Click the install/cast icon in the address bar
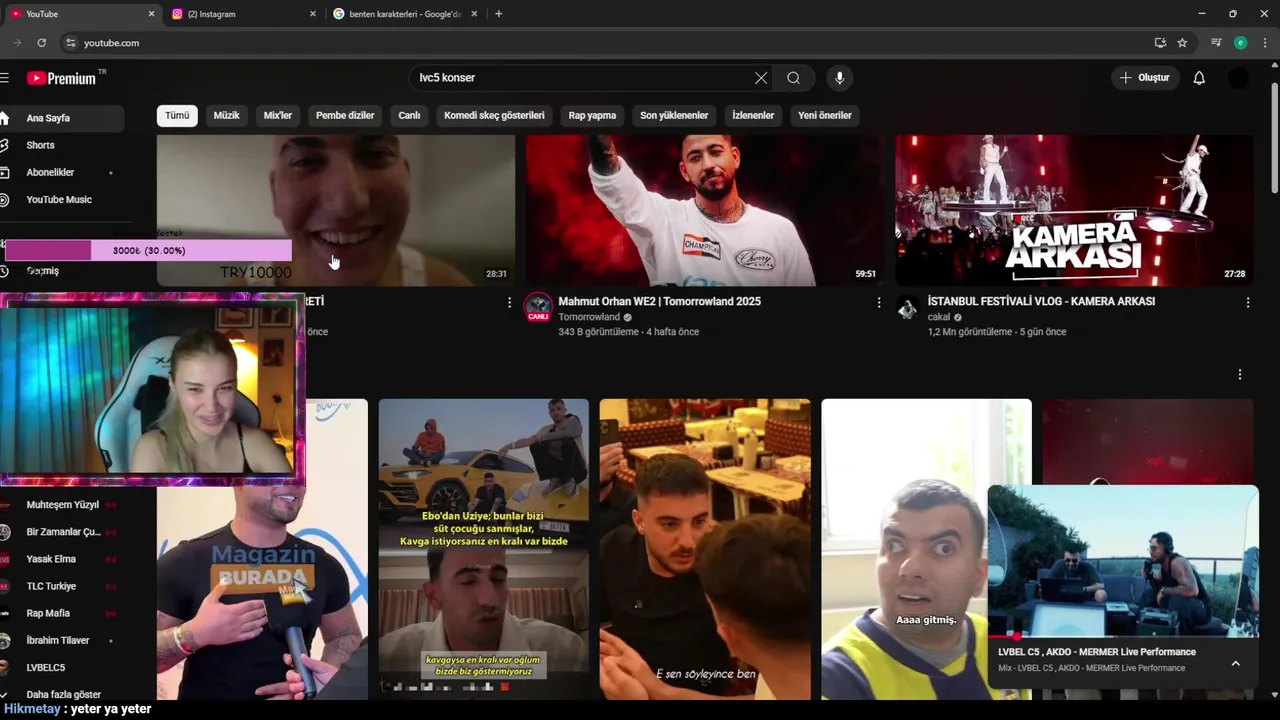This screenshot has height=720, width=1280. pyautogui.click(x=1160, y=43)
